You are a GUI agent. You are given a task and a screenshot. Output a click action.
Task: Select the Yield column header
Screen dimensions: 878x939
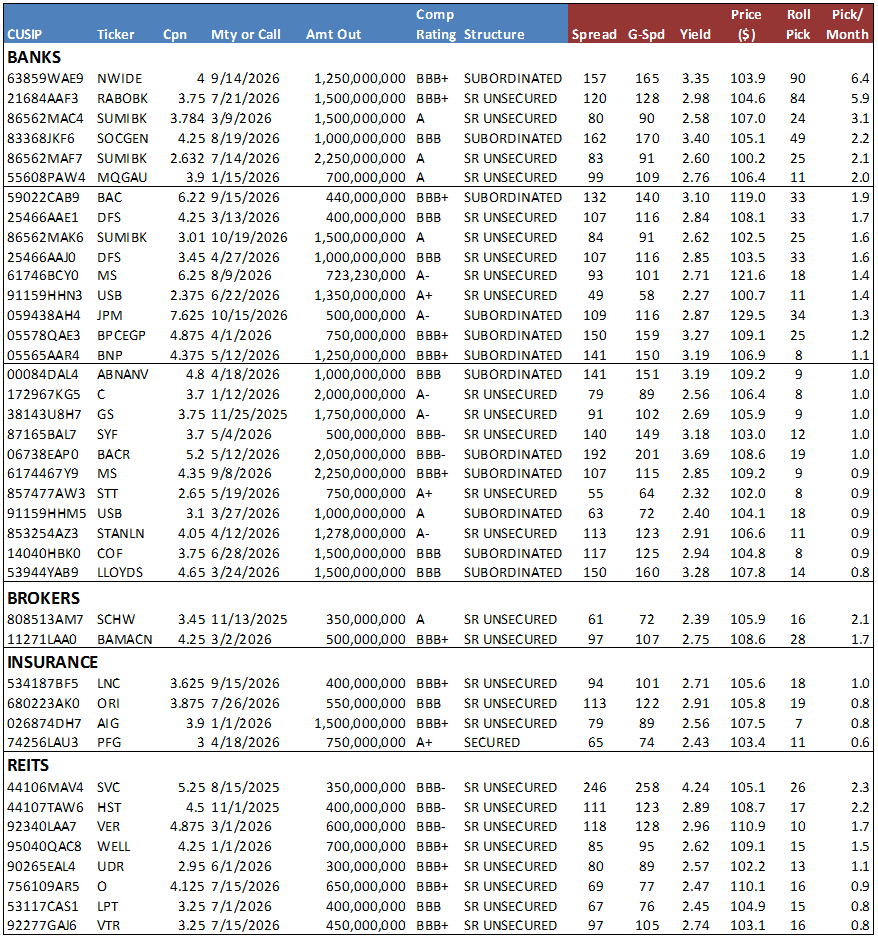[x=695, y=34]
